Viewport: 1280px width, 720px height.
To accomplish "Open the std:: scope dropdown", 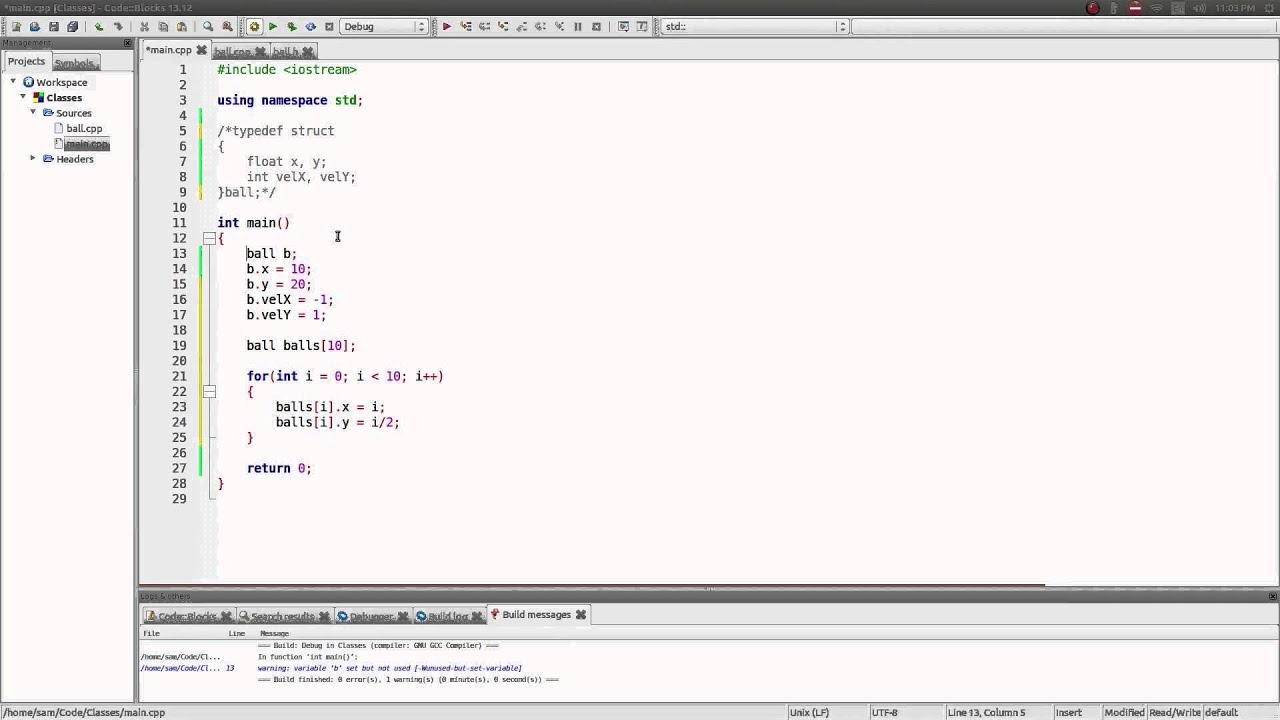I will [755, 27].
